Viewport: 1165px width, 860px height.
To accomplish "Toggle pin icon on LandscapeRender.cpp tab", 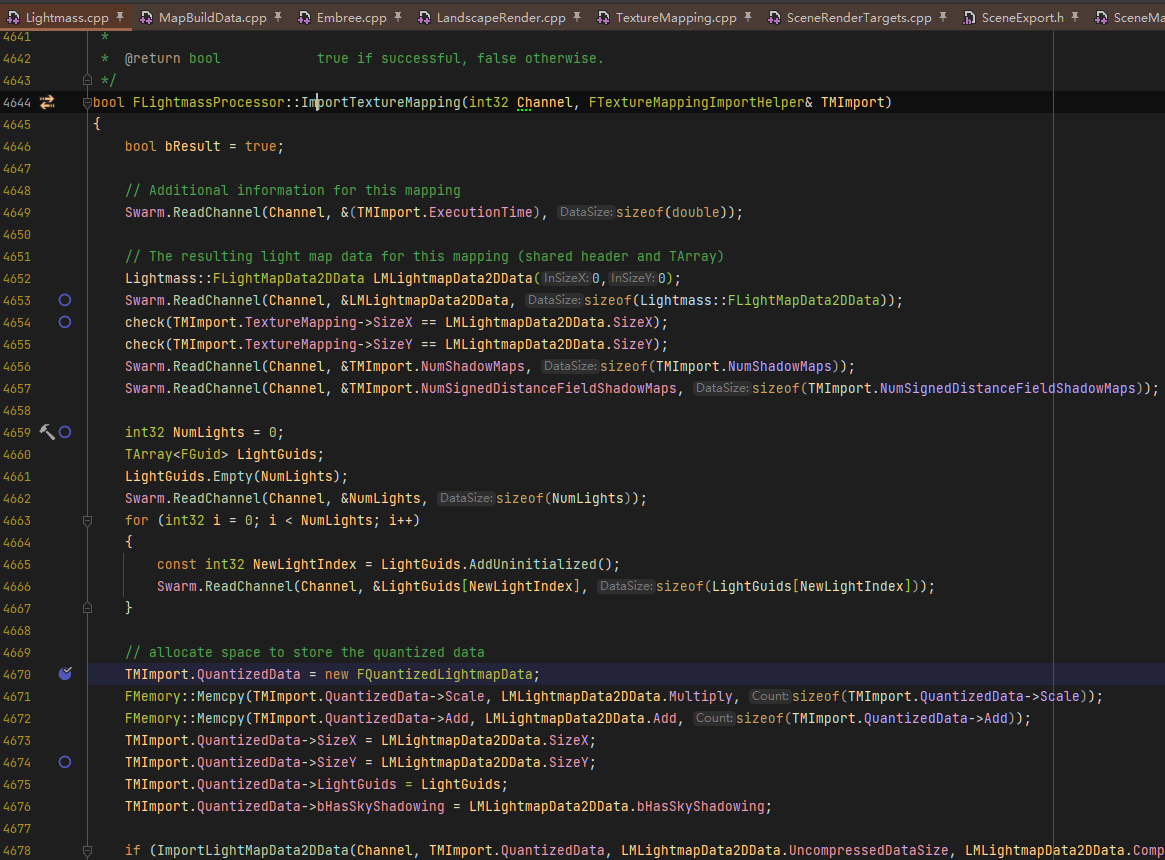I will tap(577, 16).
